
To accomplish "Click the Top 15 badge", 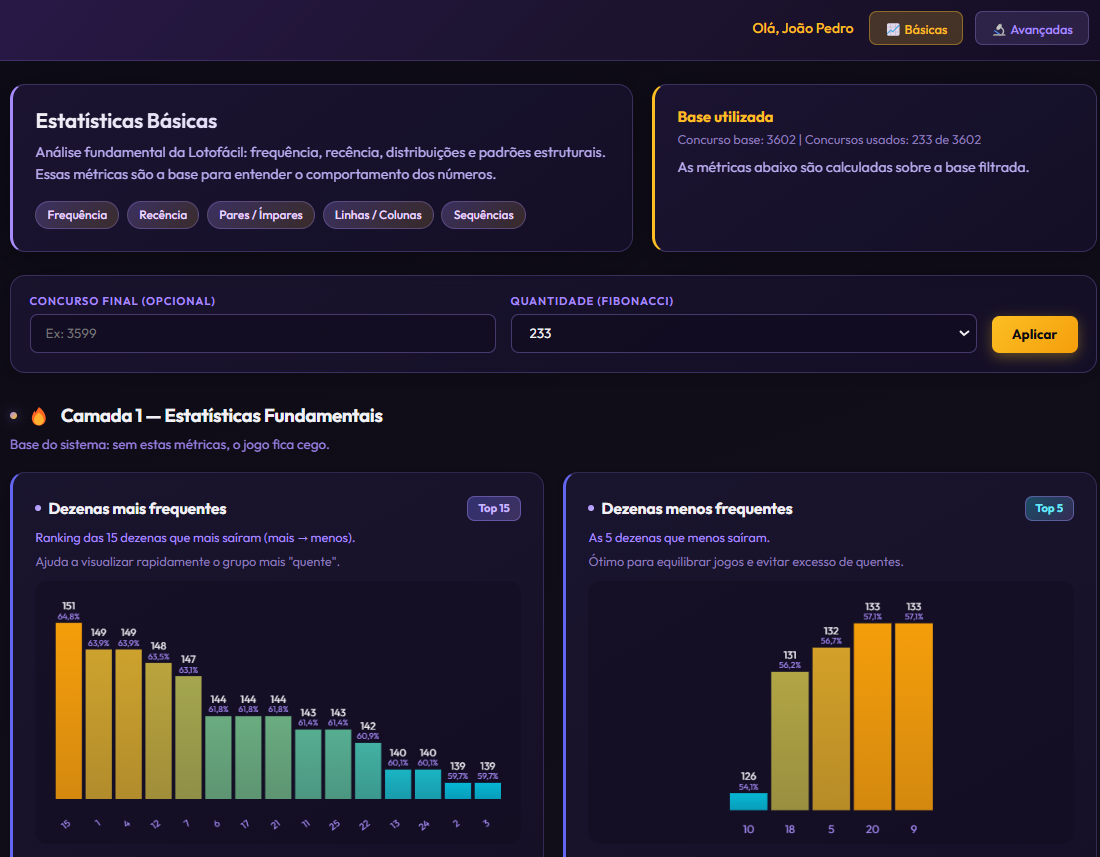I will point(494,509).
